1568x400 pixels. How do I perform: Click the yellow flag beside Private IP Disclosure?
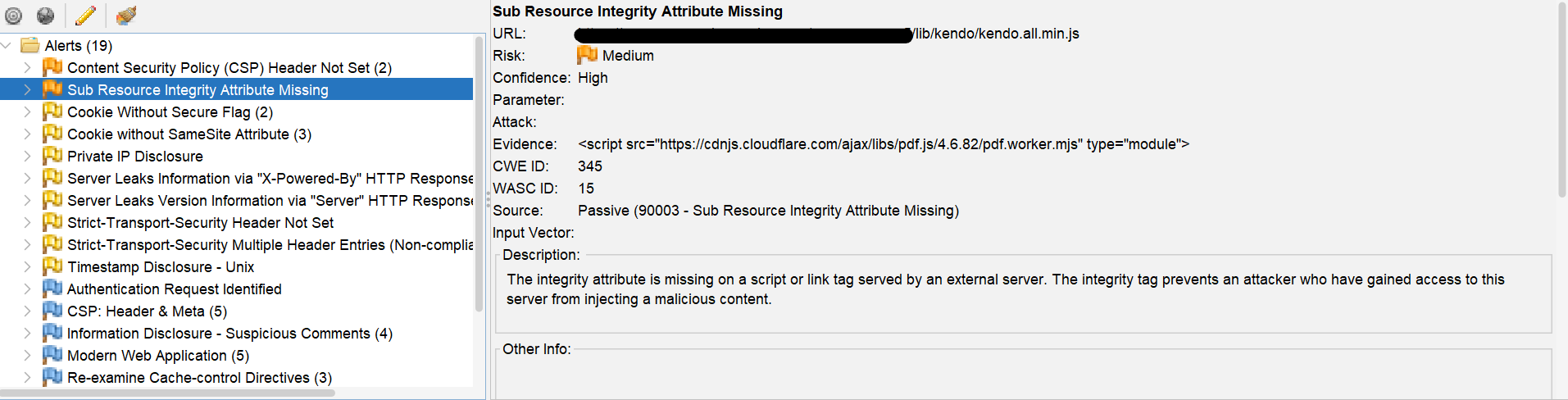tap(52, 156)
